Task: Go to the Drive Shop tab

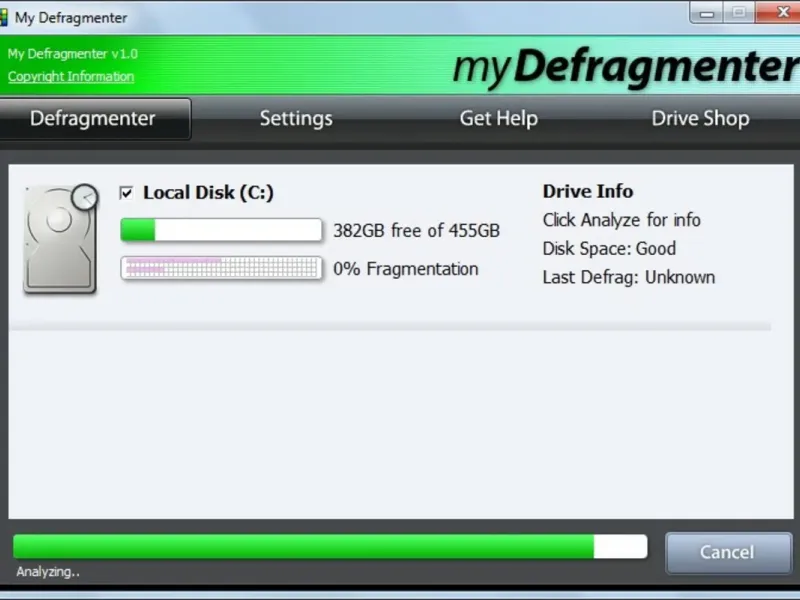Action: (x=701, y=118)
